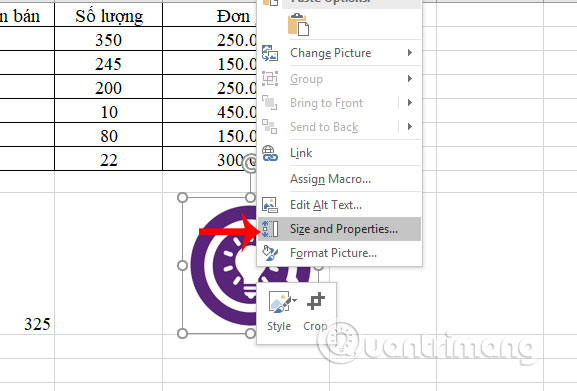Expand the Group submenu arrow
The width and height of the screenshot is (577, 391).
(410, 78)
